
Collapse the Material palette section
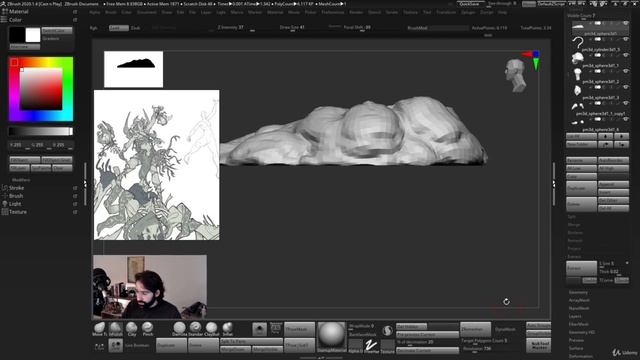(x=18, y=12)
